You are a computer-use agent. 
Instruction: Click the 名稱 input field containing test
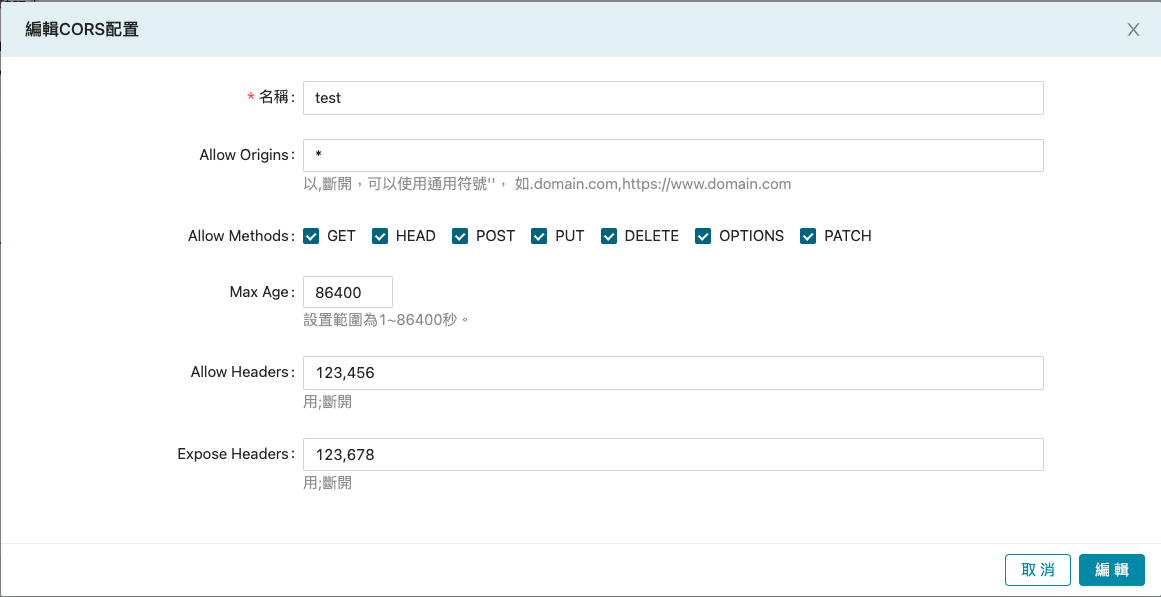tap(672, 98)
